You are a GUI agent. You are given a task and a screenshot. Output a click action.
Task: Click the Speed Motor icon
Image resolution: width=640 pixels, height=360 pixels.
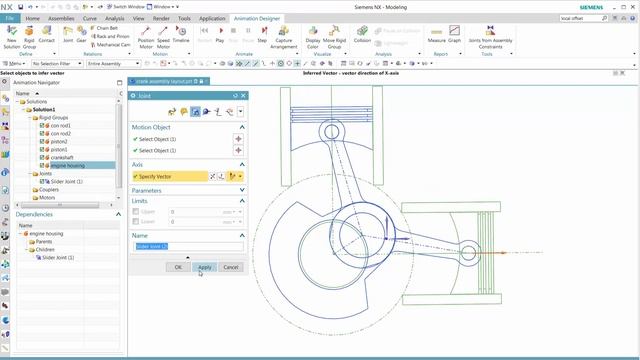(163, 37)
